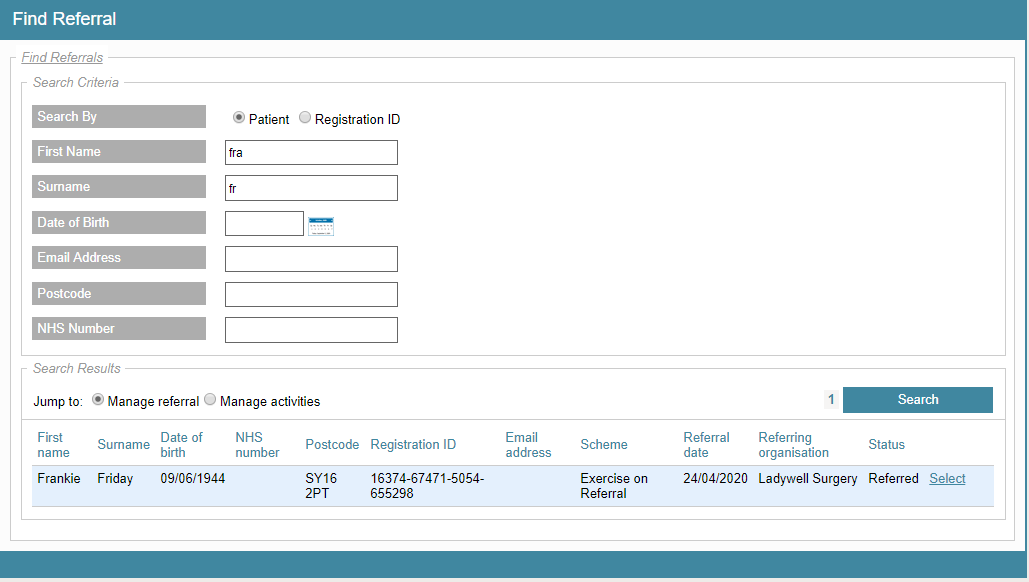Viewport: 1029px width, 582px height.
Task: Click the 09/06/1944 date of birth cell
Action: pyautogui.click(x=193, y=478)
